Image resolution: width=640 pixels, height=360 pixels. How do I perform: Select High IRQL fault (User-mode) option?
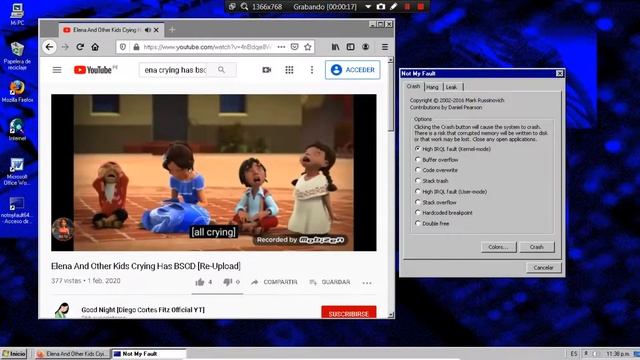click(x=451, y=191)
